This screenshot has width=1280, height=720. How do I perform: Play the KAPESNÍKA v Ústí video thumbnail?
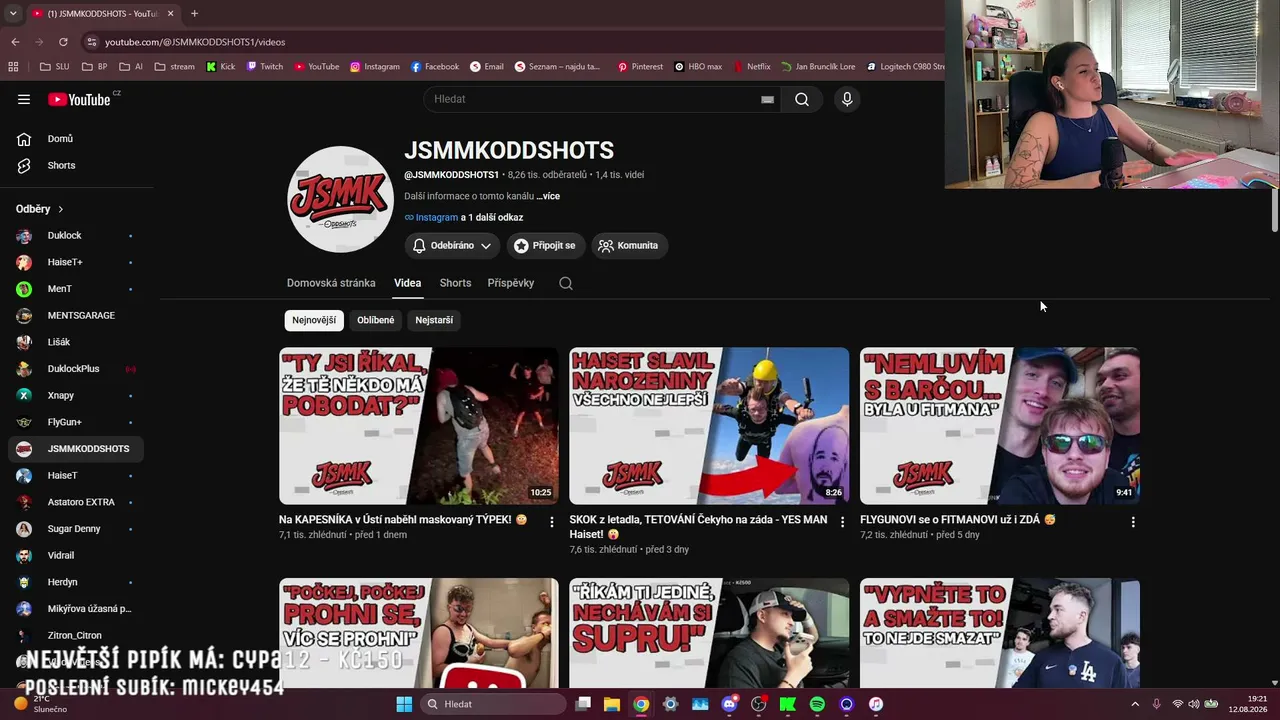[419, 426]
